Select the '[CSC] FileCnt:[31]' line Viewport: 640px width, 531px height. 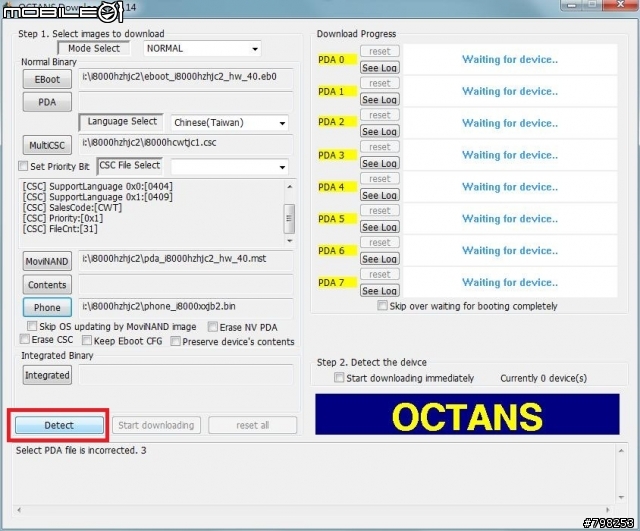[x=60, y=229]
